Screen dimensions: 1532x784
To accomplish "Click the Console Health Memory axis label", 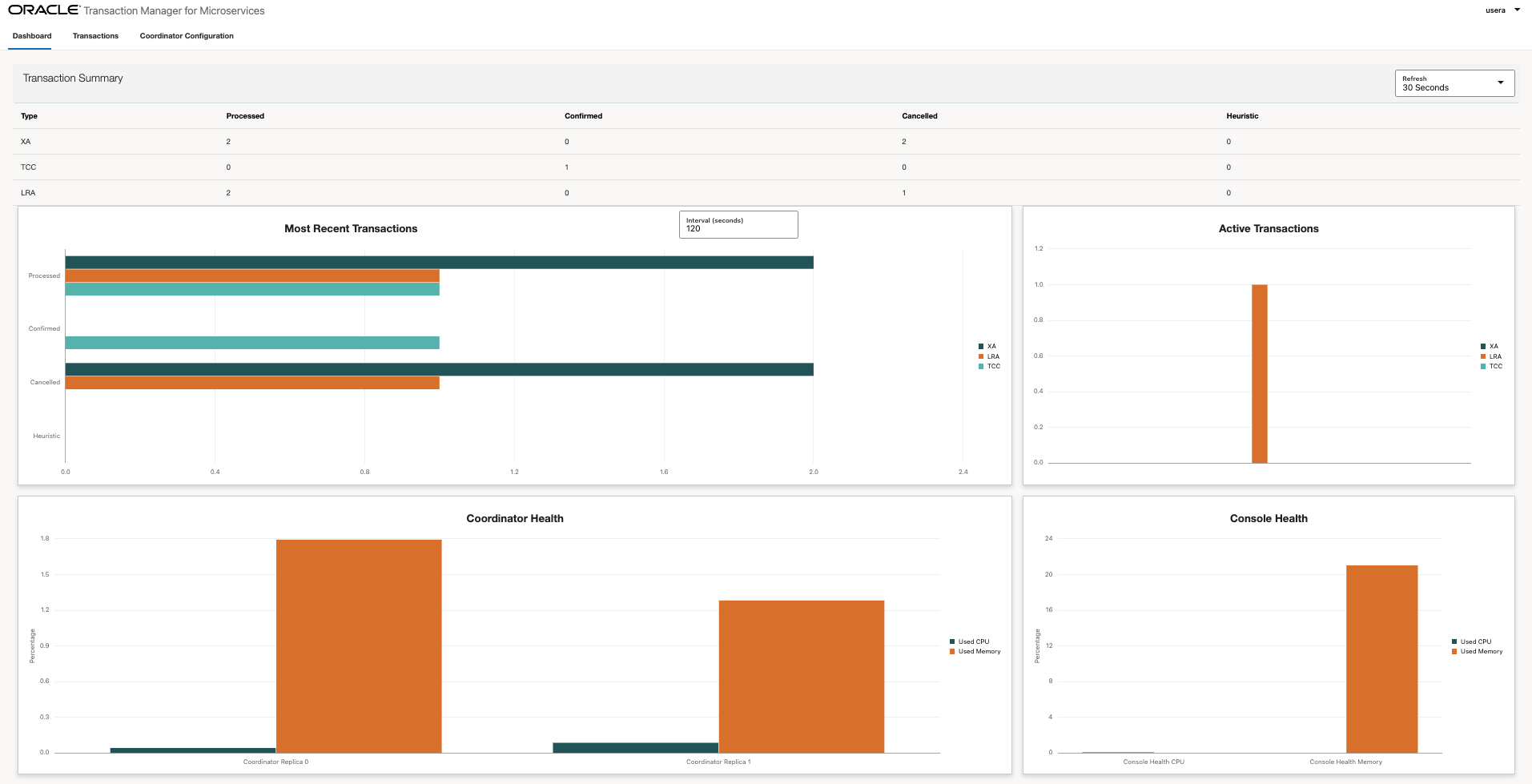I will coord(1345,762).
